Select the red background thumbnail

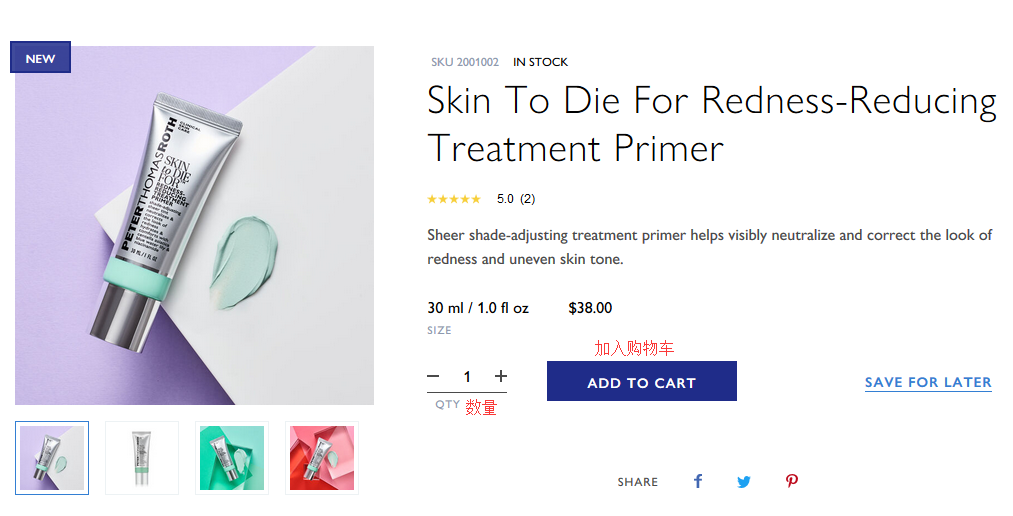click(x=322, y=458)
